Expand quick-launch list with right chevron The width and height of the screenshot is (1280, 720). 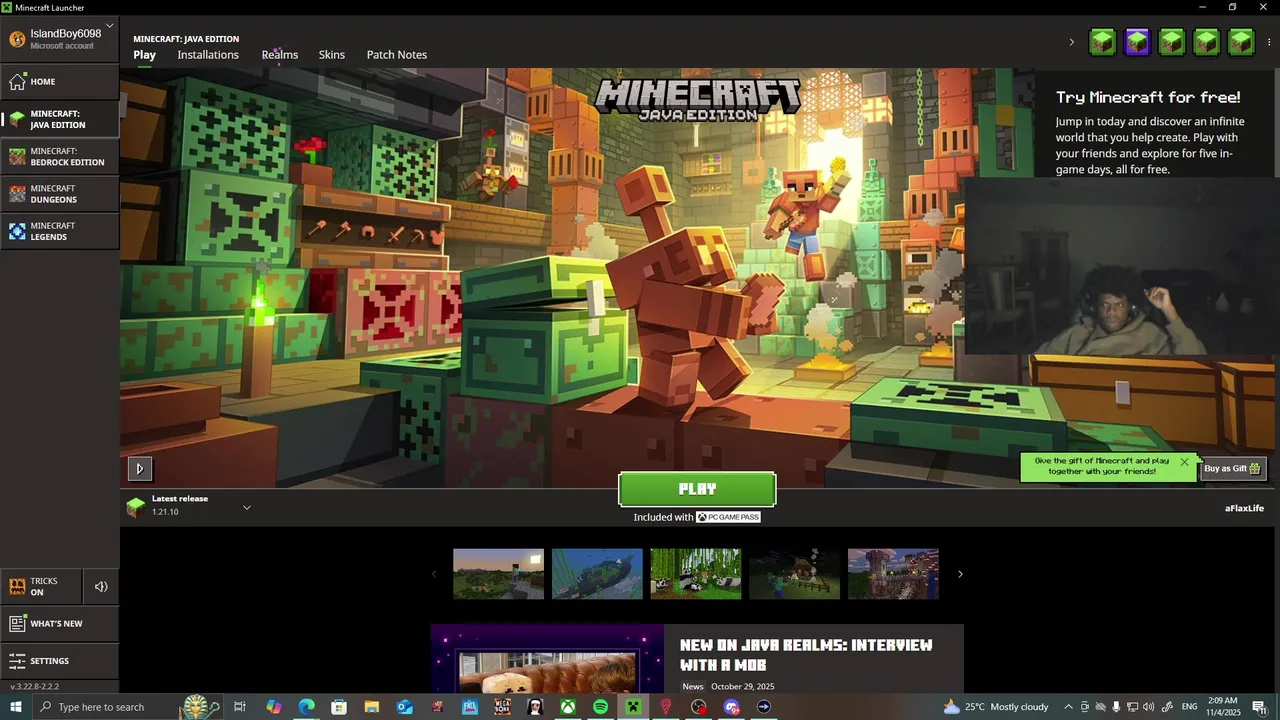(1072, 42)
